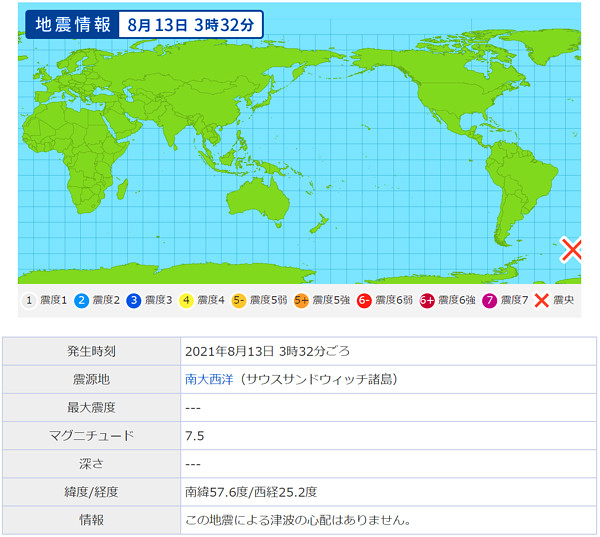Image resolution: width=600 pixels, height=537 pixels.
Task: Click the 最大震度 row header
Action: 91,408
